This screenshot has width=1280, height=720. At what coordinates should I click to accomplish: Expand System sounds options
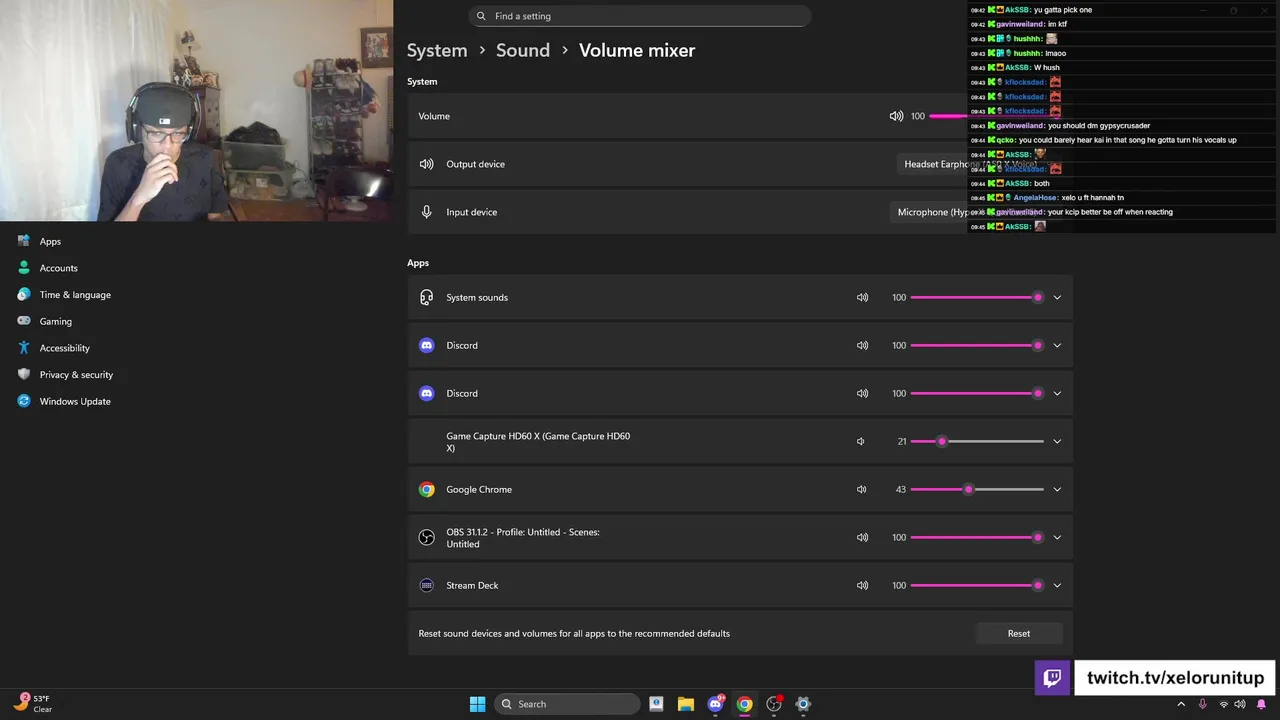(1057, 297)
